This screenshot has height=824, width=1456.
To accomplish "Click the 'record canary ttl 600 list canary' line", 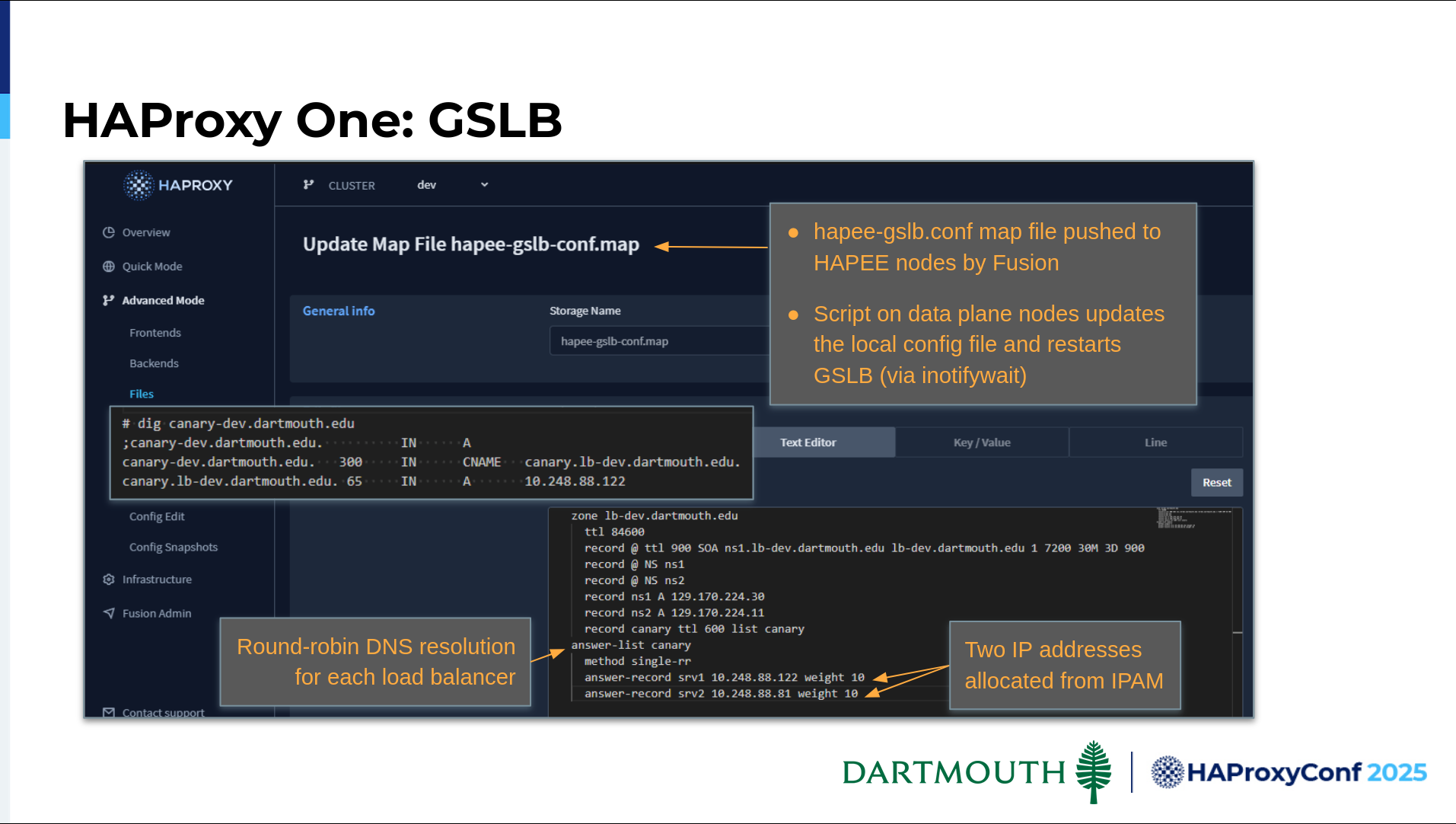I will pos(694,629).
